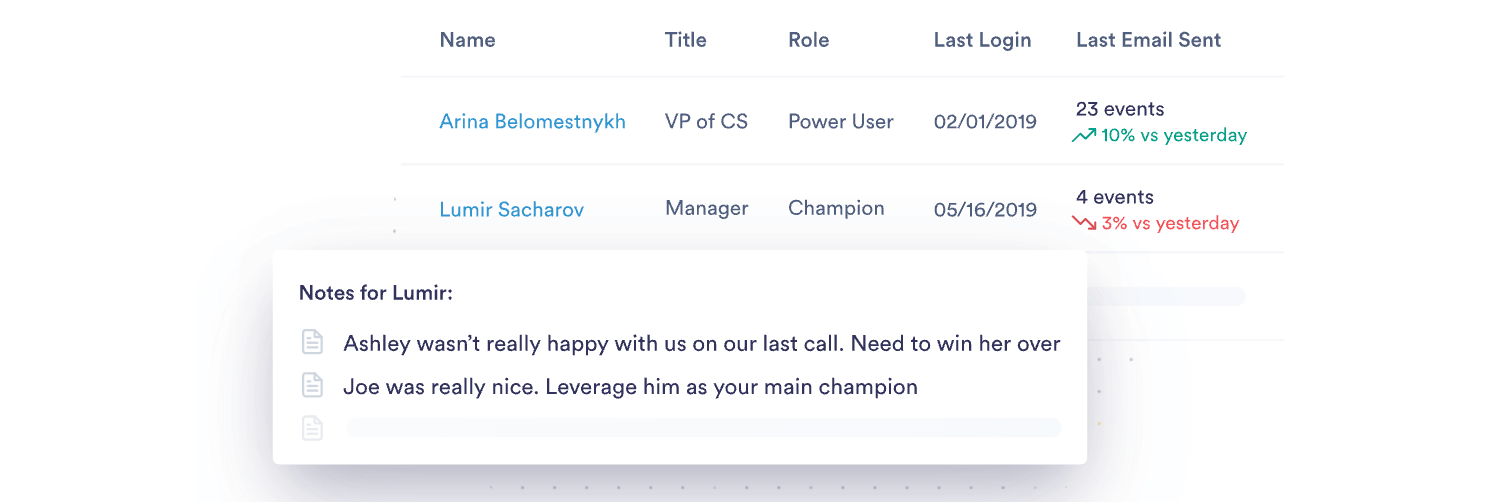The width and height of the screenshot is (1498, 502).
Task: Click the 23 events text
Action: (x=1120, y=109)
